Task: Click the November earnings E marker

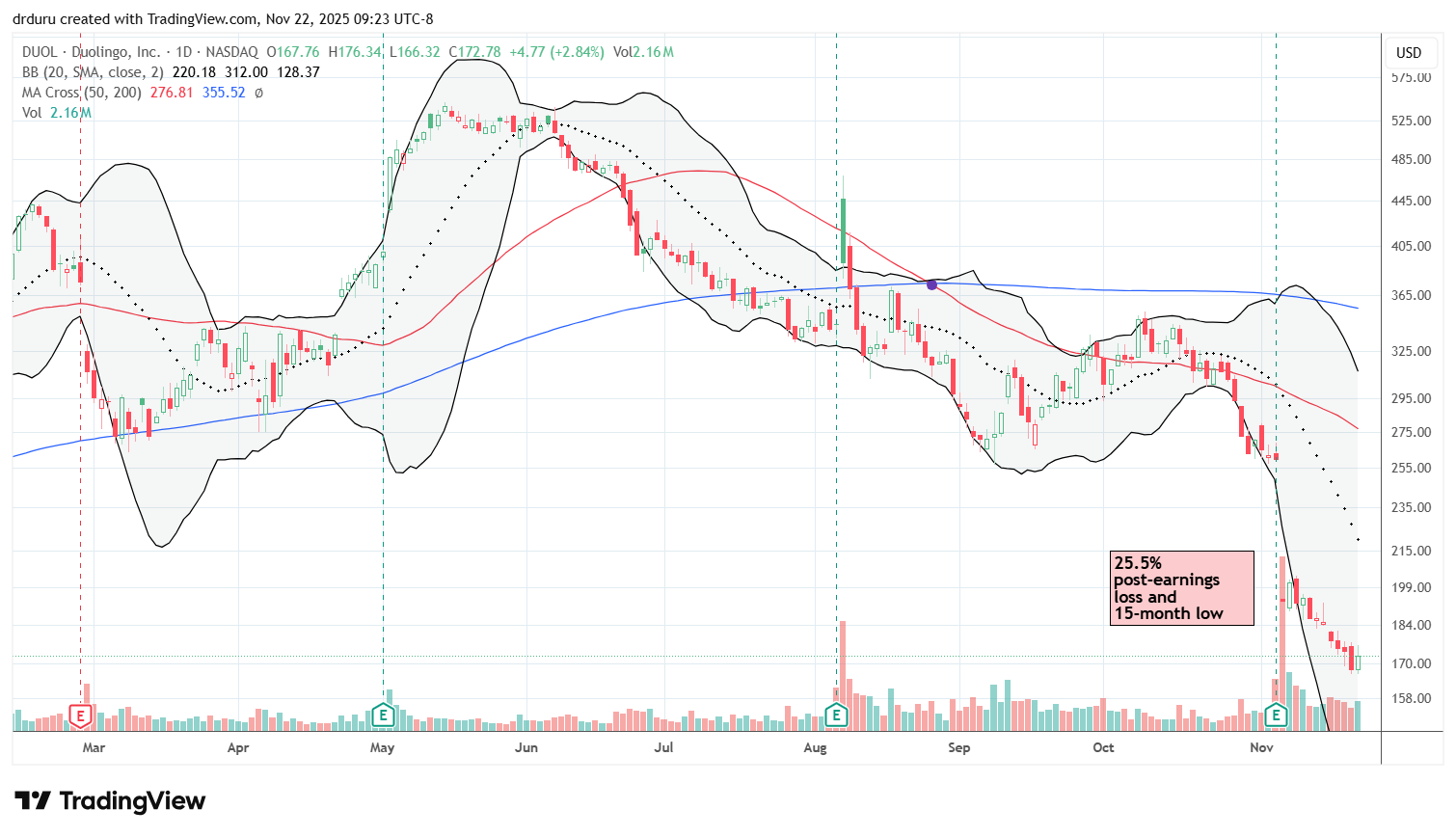Action: tap(1276, 715)
